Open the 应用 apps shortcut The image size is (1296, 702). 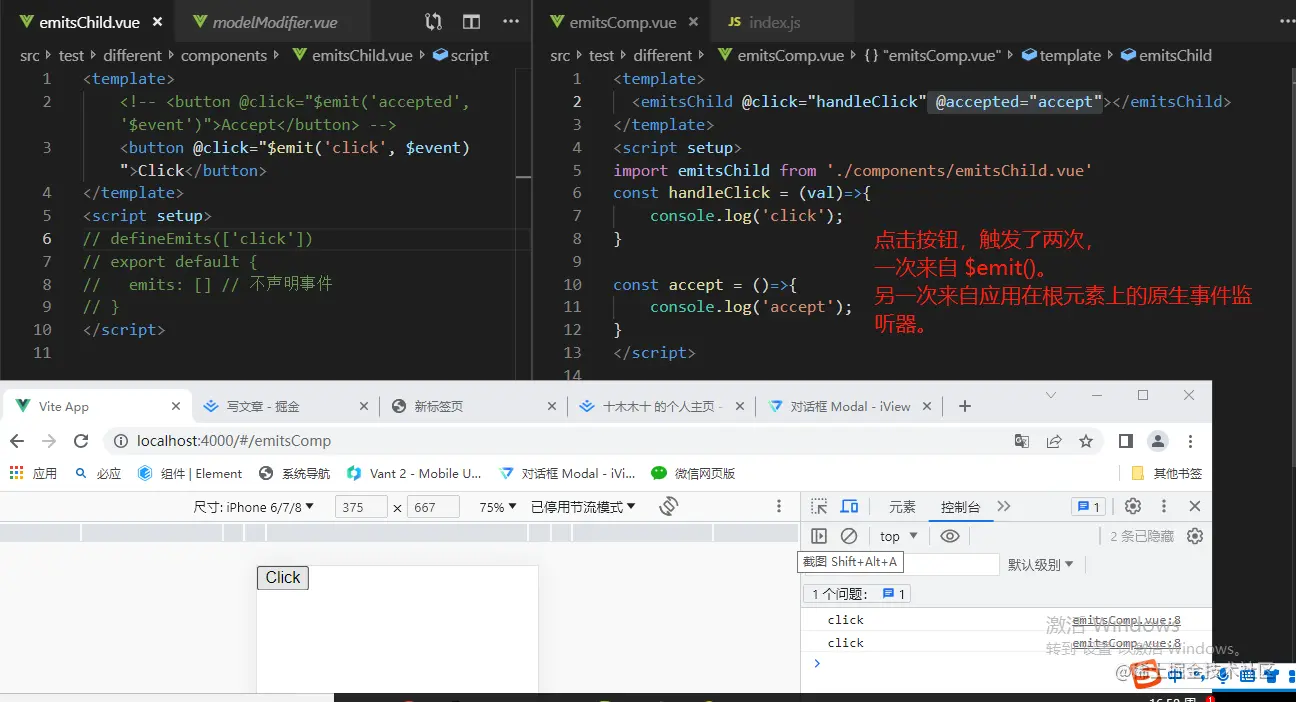point(33,473)
